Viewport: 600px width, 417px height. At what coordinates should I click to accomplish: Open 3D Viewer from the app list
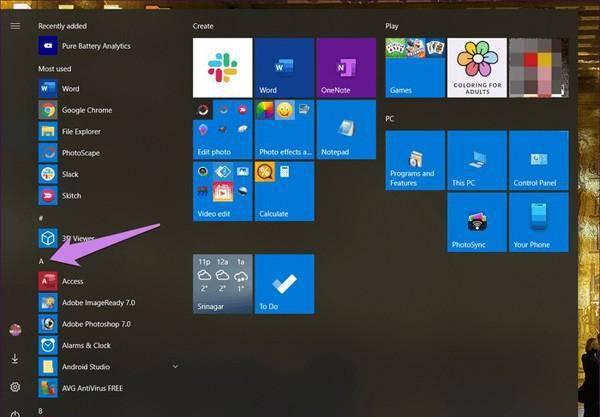109,238
